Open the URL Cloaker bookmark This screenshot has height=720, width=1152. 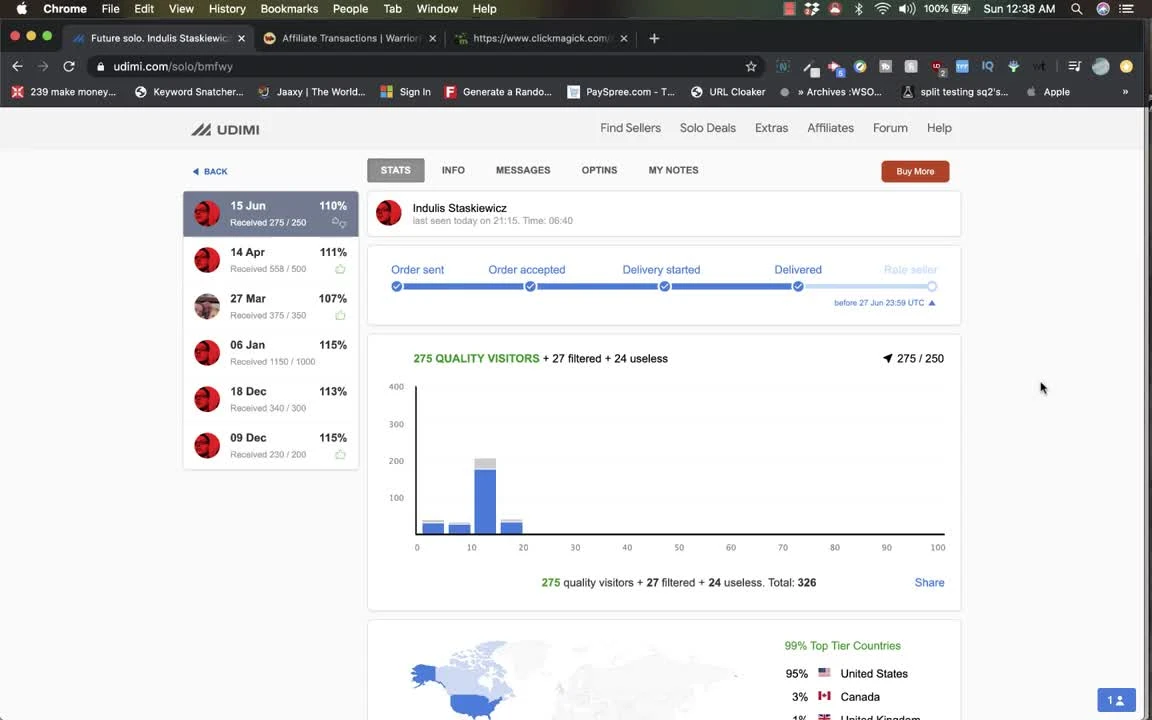pyautogui.click(x=728, y=92)
